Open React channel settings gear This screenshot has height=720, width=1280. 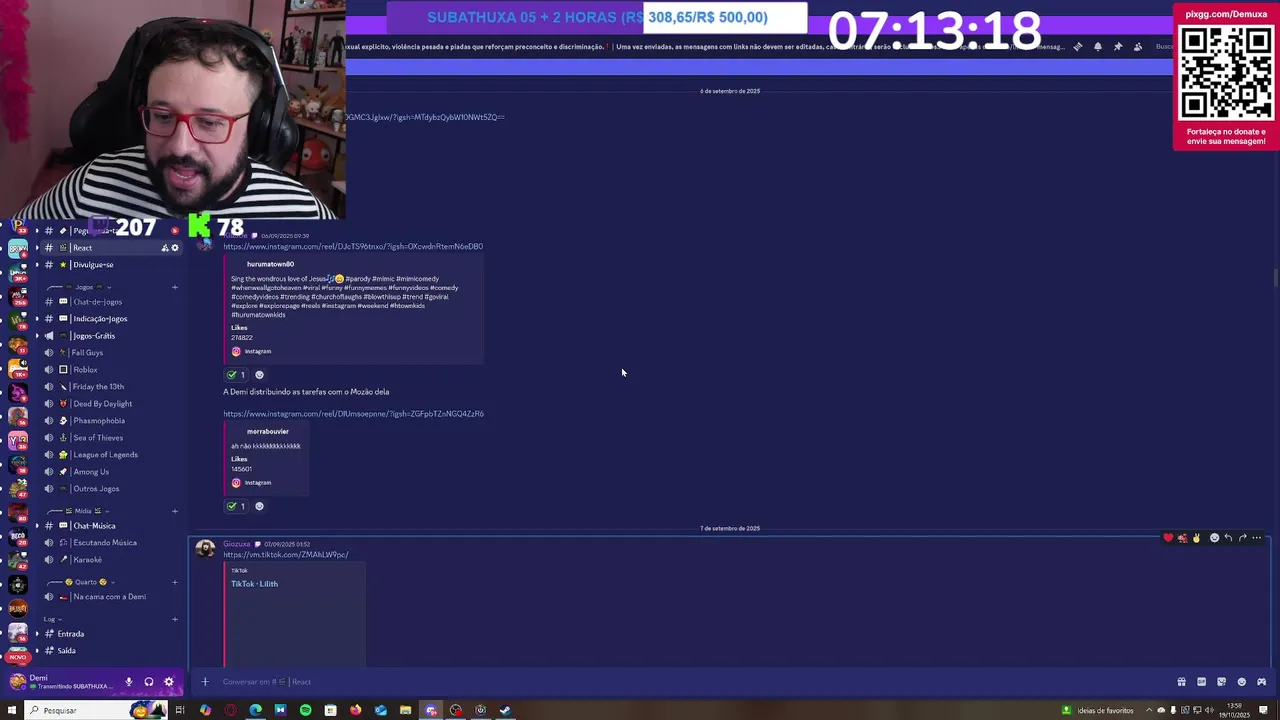click(x=175, y=248)
